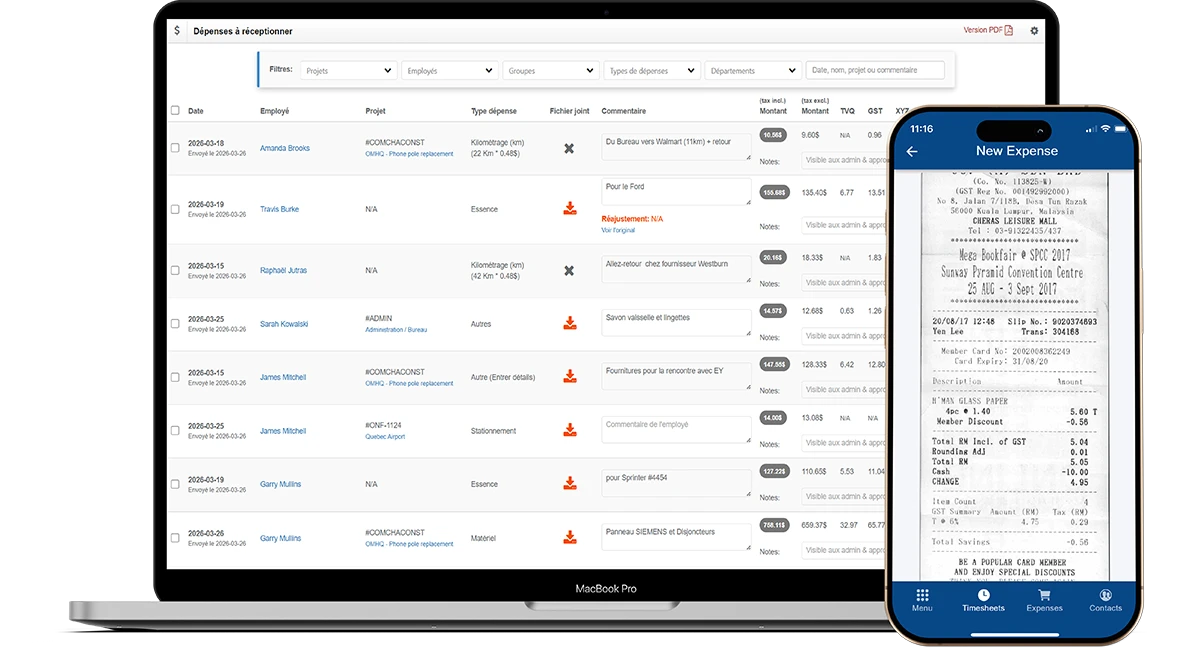This screenshot has width=1200, height=649.
Task: Download attached file for Travis Burke expense
Action: pos(570,208)
